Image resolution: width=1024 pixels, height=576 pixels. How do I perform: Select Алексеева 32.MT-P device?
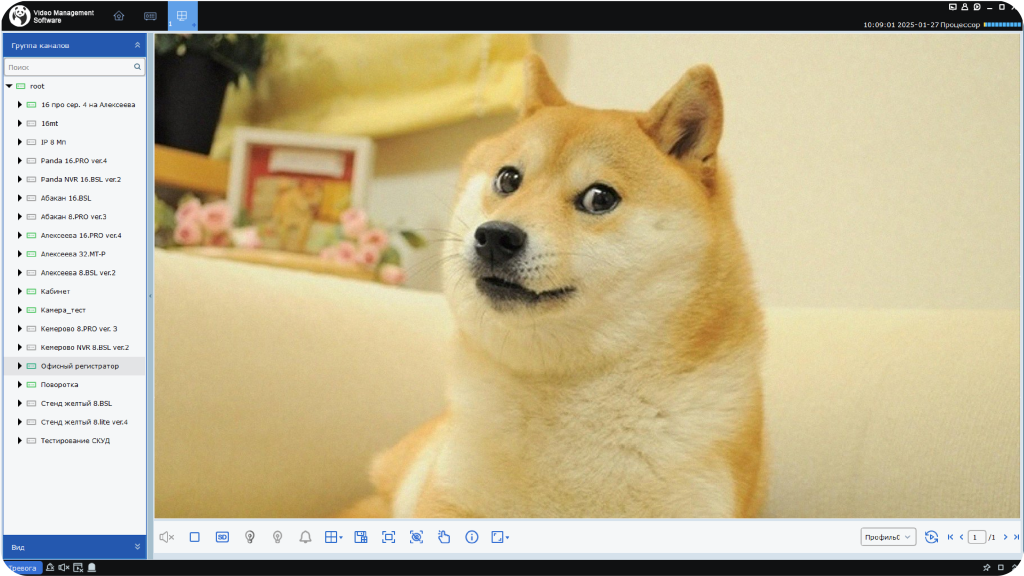[73, 254]
